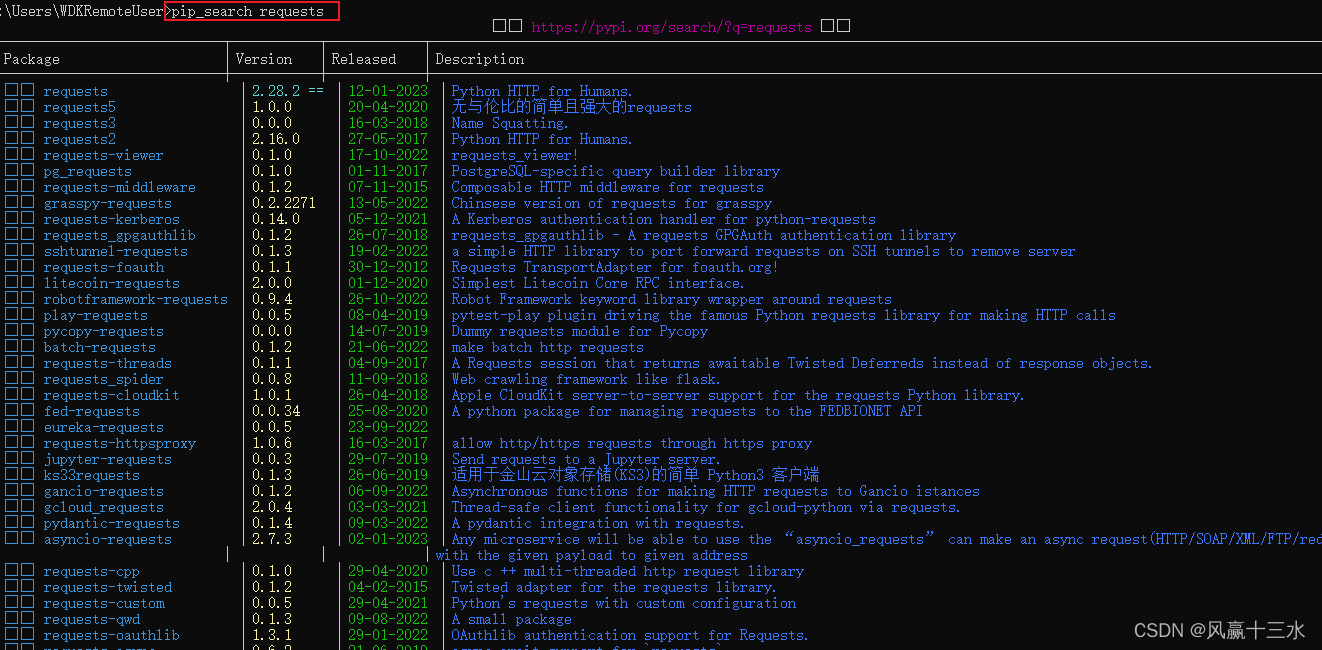
Task: Select the requests3 package name
Action: point(79,123)
